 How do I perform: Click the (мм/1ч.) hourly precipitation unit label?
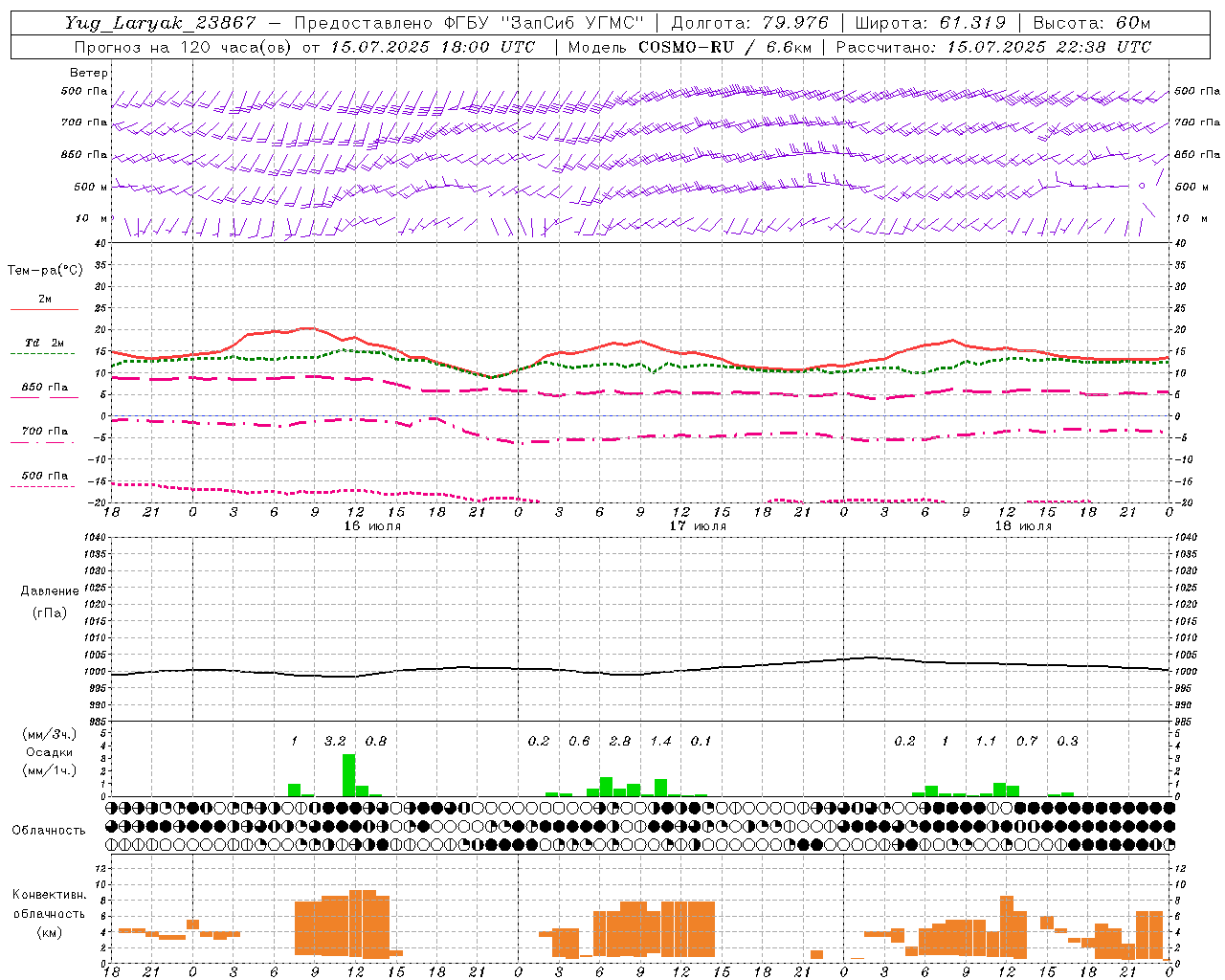(x=49, y=769)
